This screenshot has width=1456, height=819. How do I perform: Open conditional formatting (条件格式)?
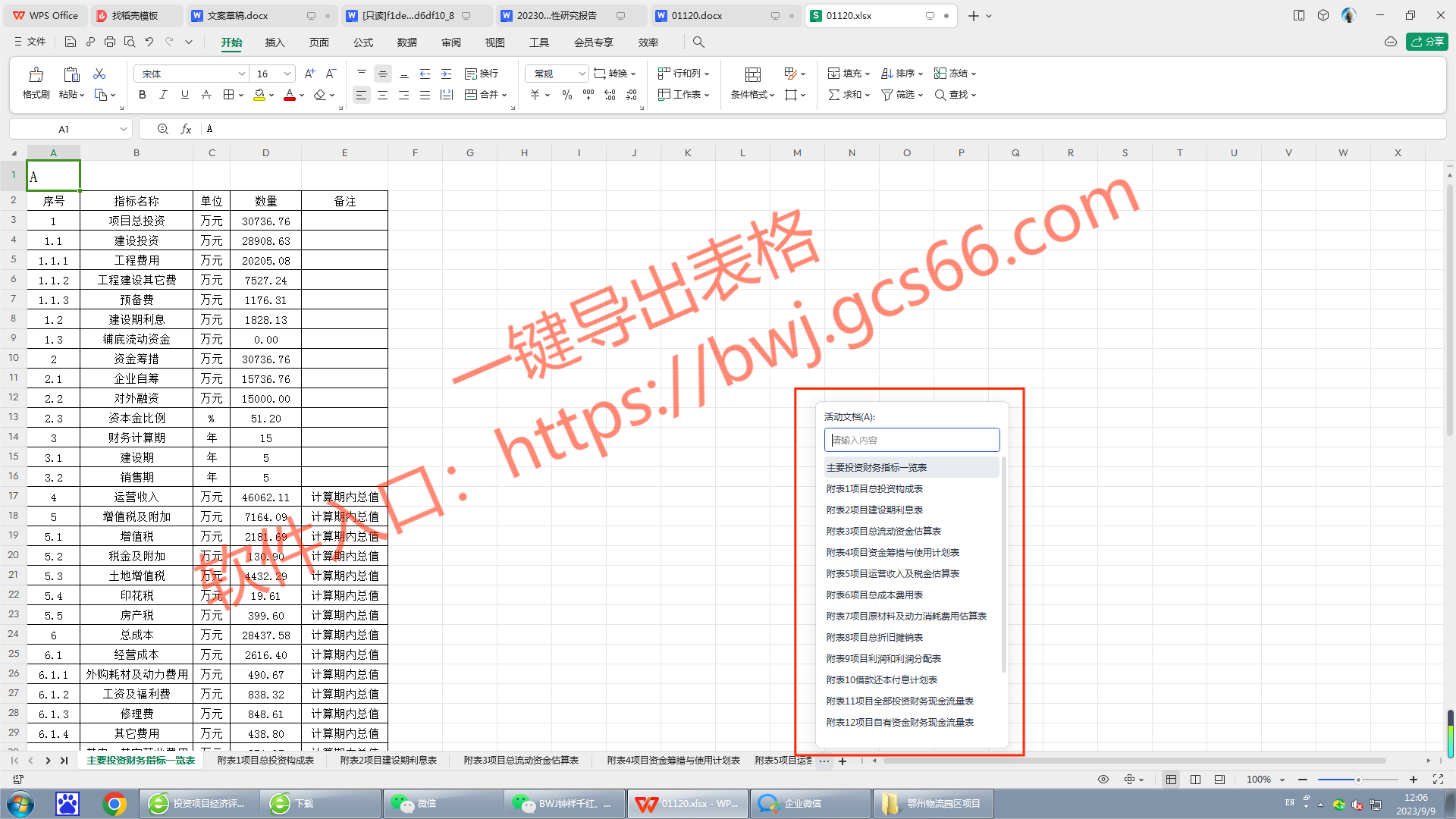[748, 95]
